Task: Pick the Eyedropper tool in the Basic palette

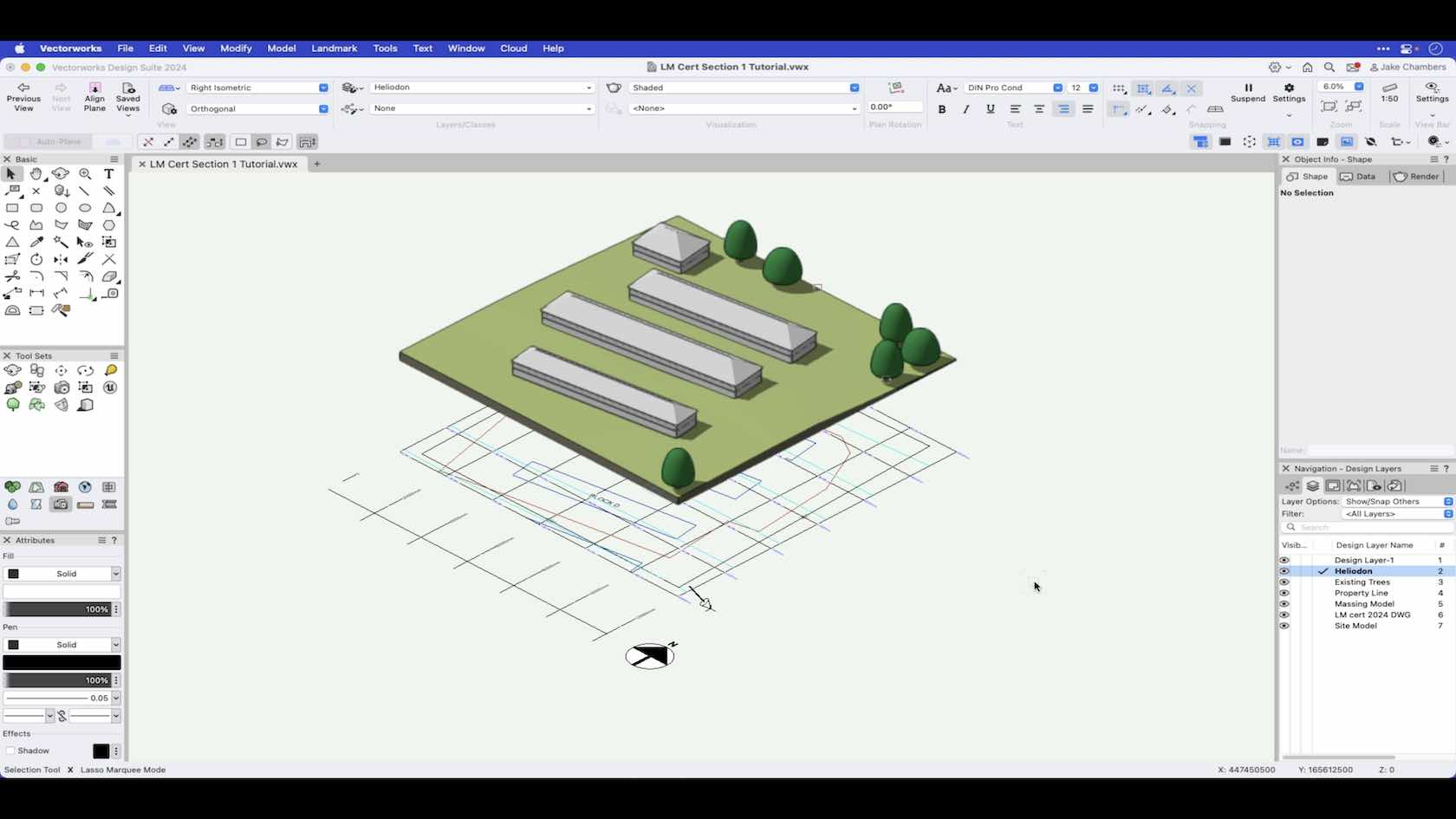Action: point(36,242)
